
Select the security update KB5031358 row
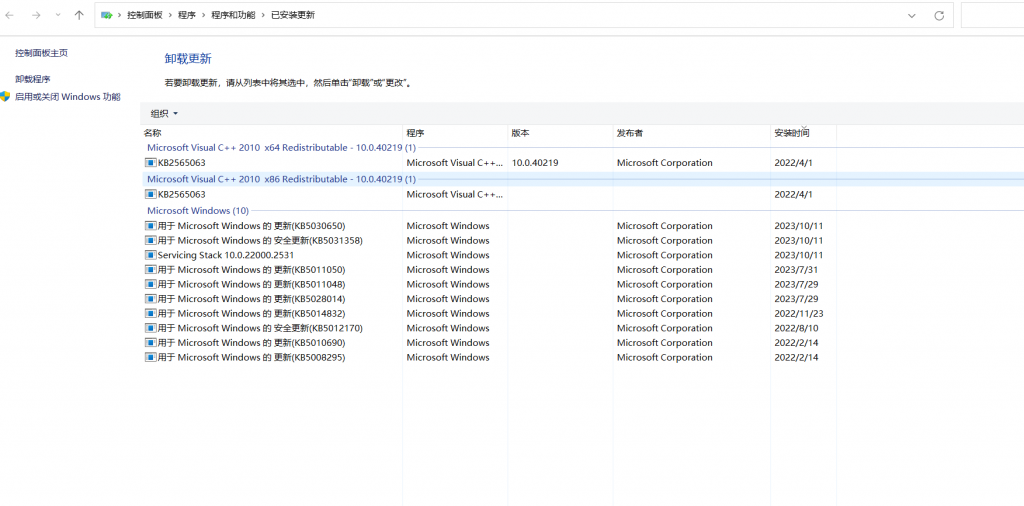pos(260,241)
